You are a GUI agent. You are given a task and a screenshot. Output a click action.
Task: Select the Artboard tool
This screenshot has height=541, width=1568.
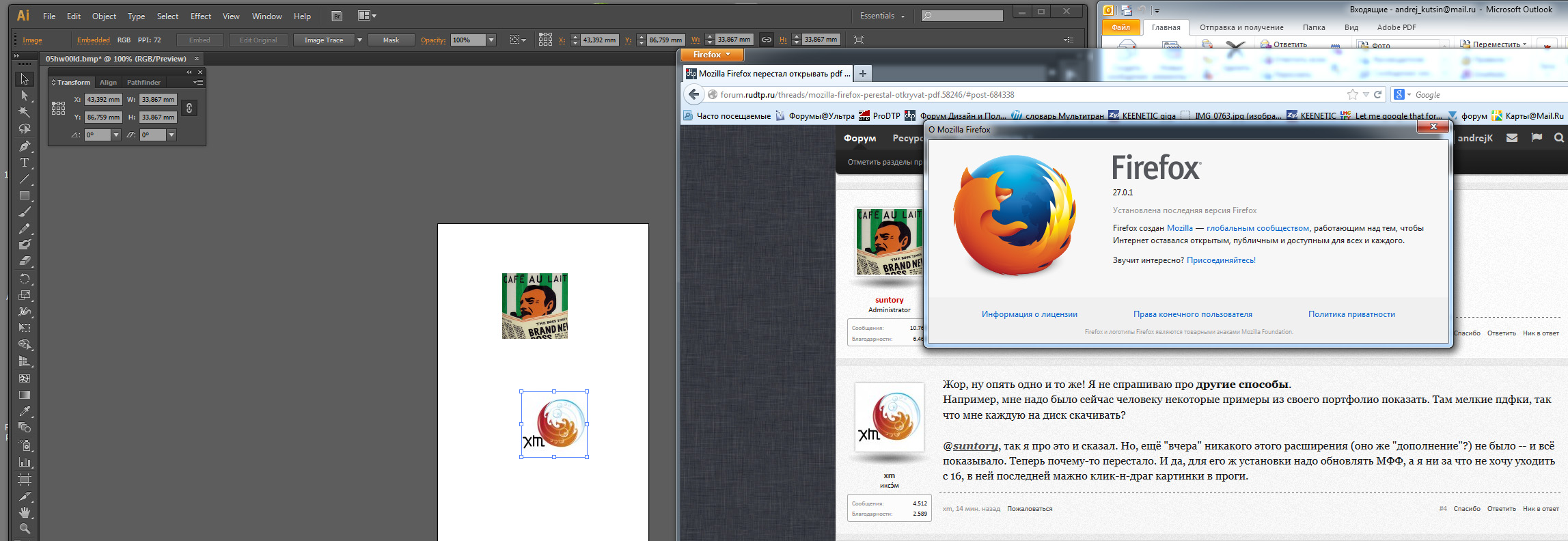pyautogui.click(x=25, y=479)
